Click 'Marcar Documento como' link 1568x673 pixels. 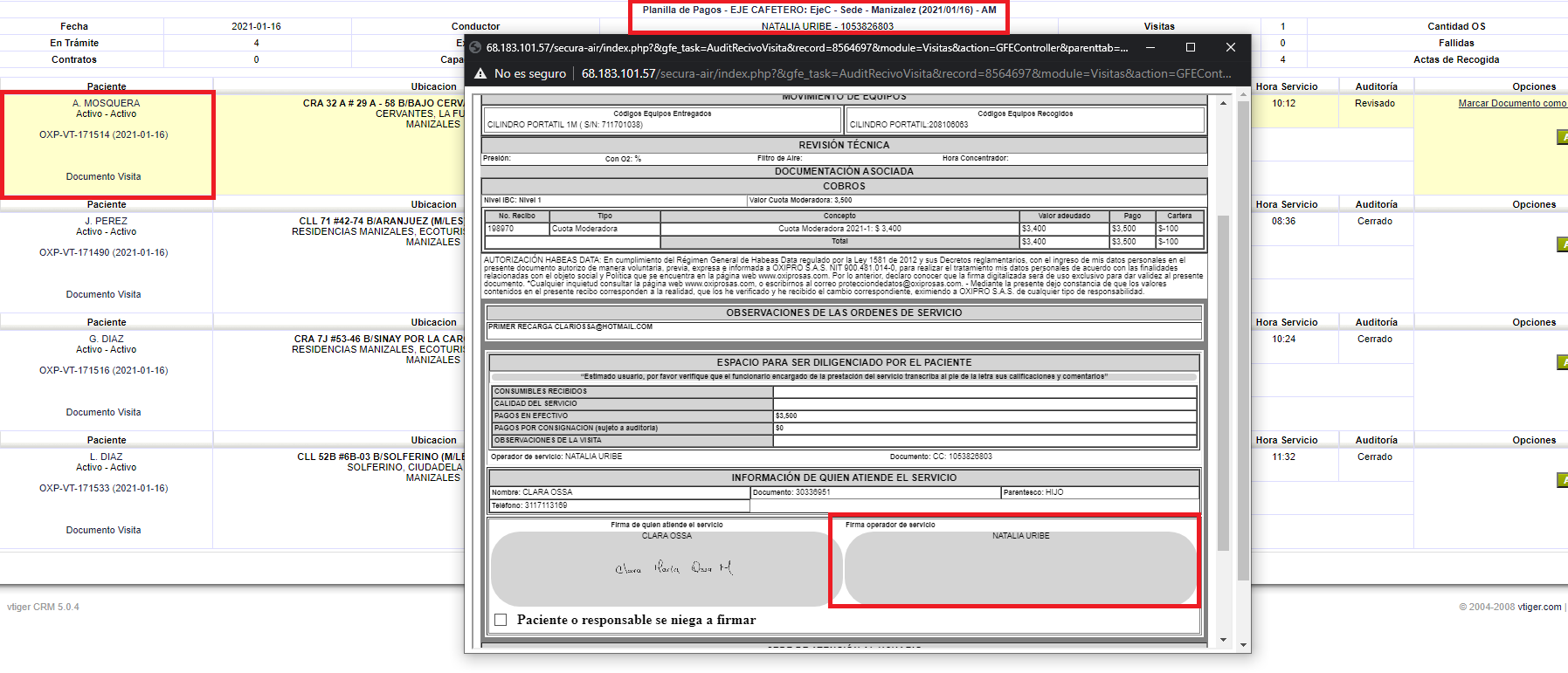(x=1512, y=103)
